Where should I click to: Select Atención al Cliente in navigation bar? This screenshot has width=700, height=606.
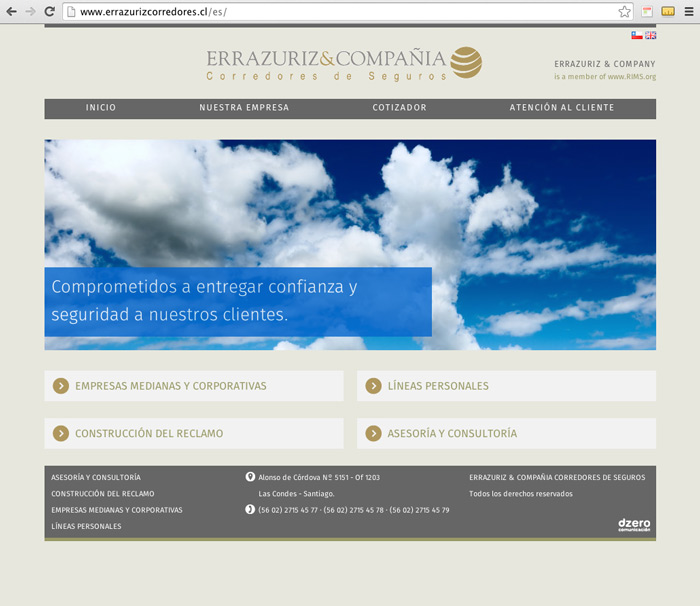(x=562, y=108)
